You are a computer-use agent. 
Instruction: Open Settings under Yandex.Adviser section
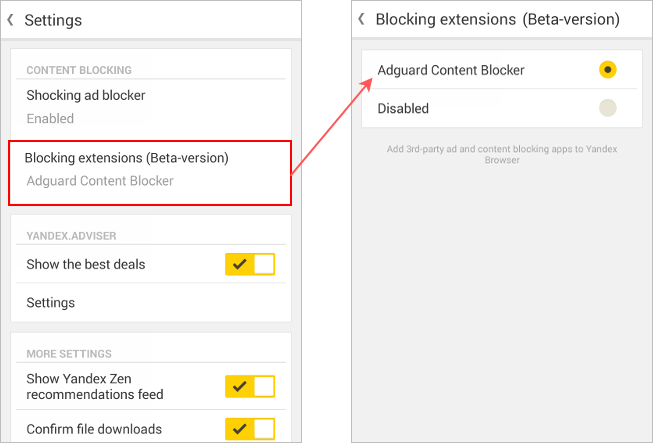[x=51, y=302]
